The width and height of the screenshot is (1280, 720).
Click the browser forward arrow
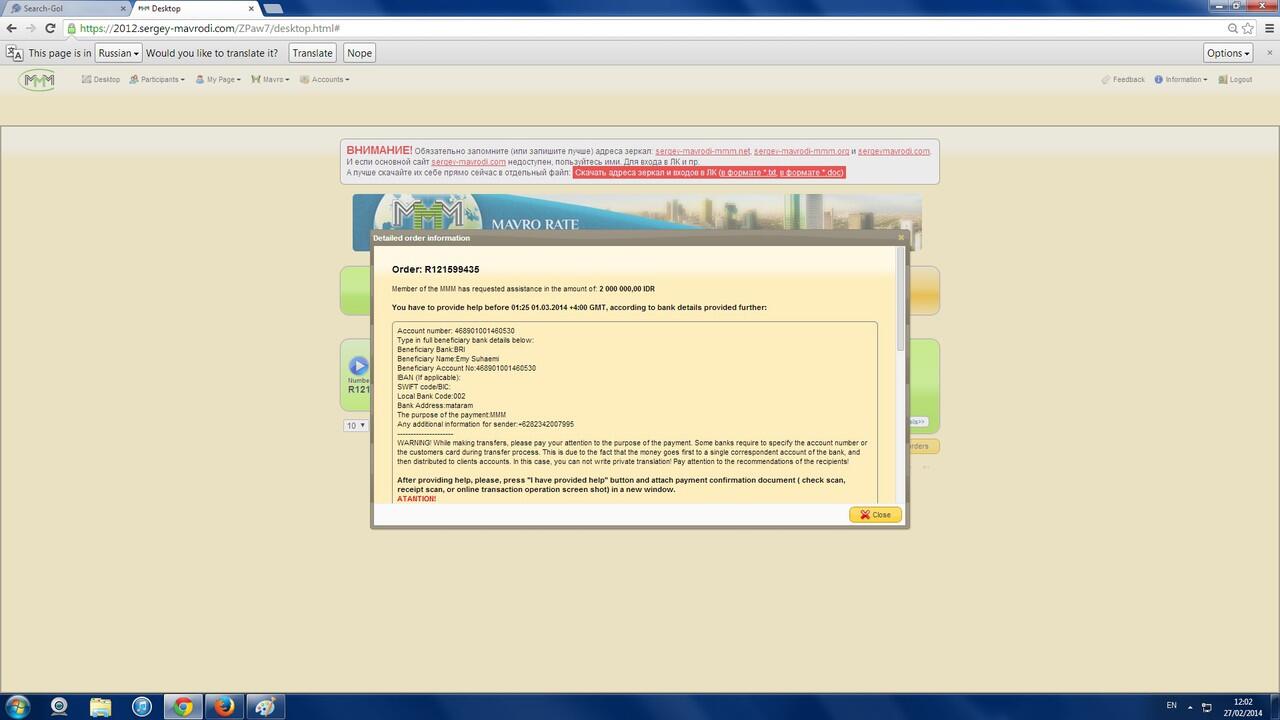(x=30, y=28)
